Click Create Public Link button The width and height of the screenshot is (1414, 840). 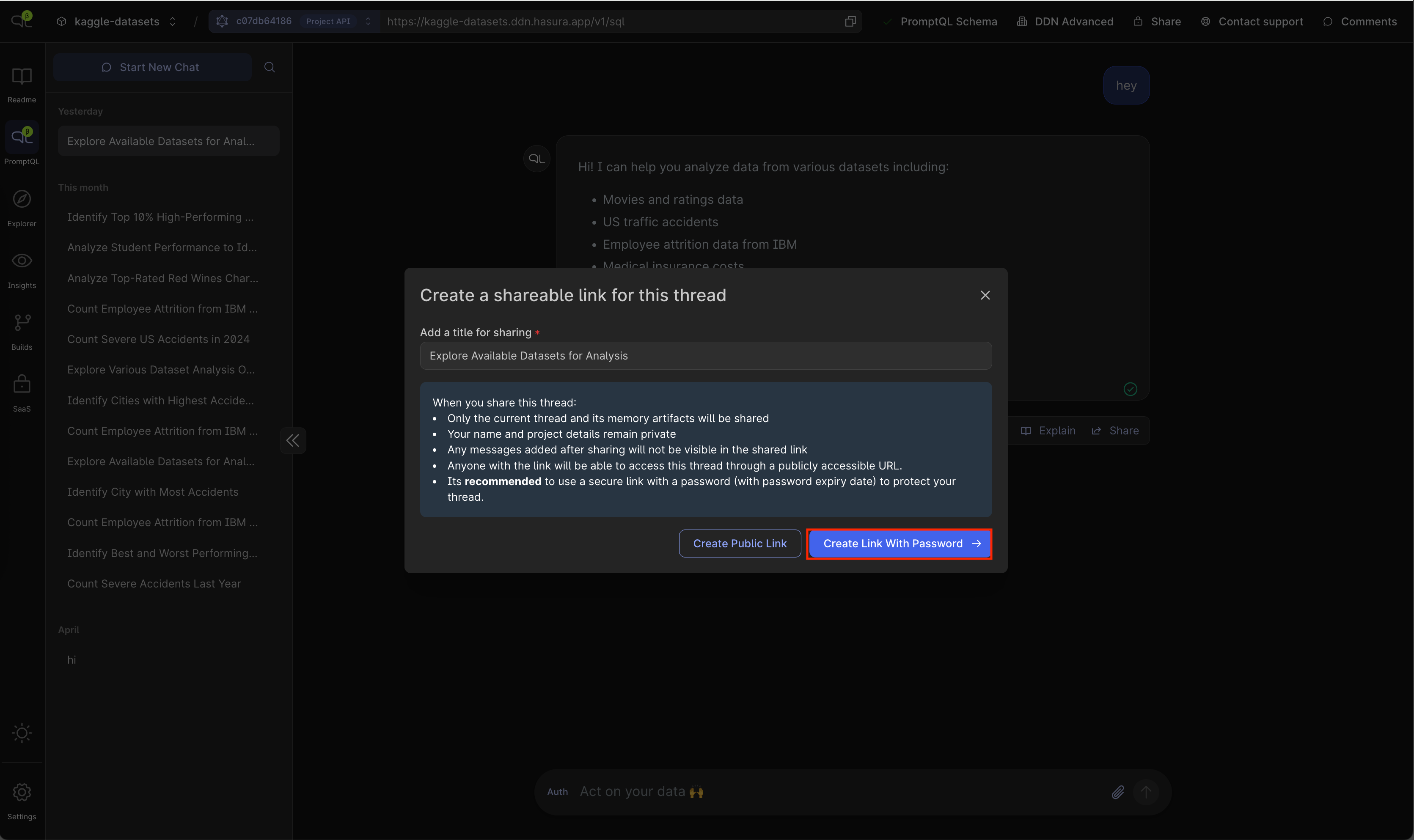tap(739, 544)
